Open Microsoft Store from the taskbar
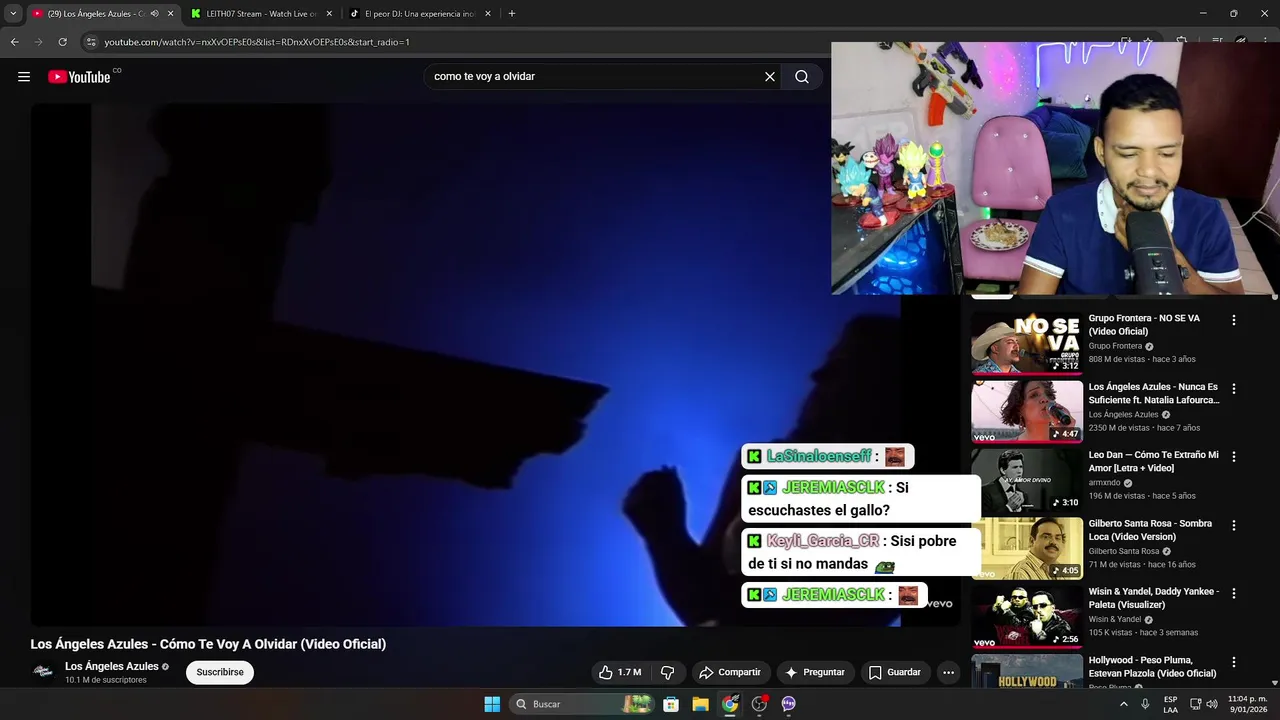Viewport: 1280px width, 720px height. 671,704
